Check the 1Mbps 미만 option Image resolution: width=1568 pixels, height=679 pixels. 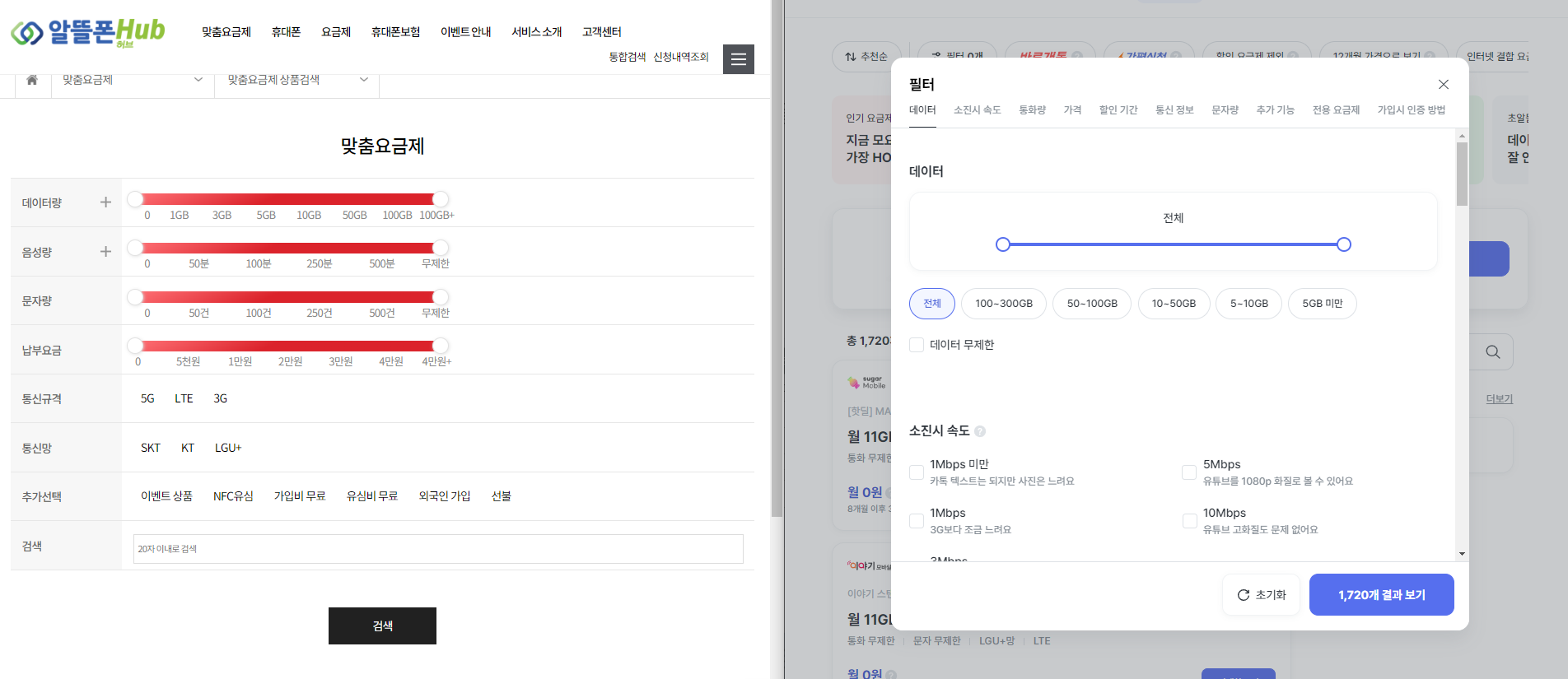[917, 472]
